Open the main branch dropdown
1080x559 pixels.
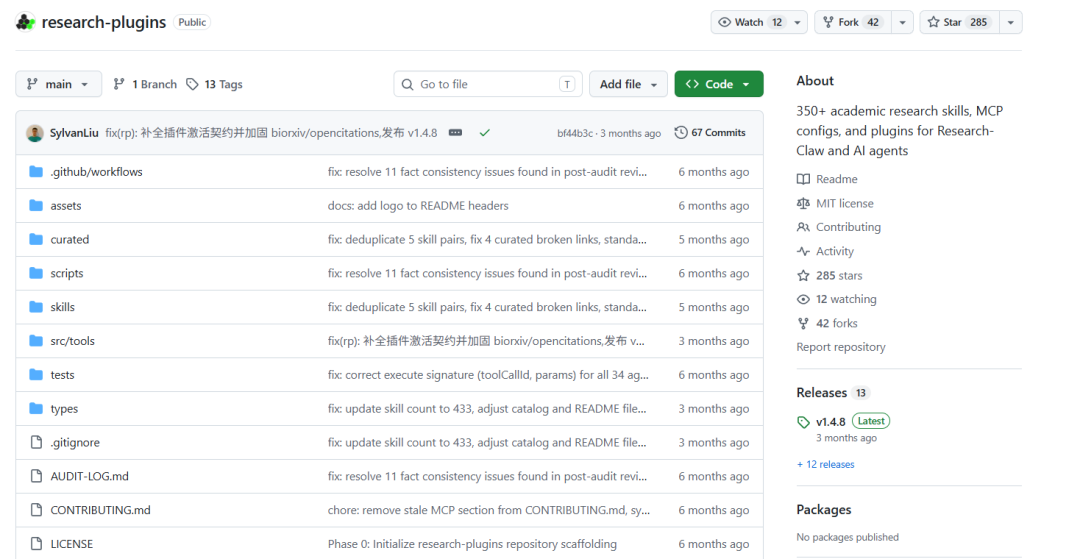pyautogui.click(x=59, y=84)
